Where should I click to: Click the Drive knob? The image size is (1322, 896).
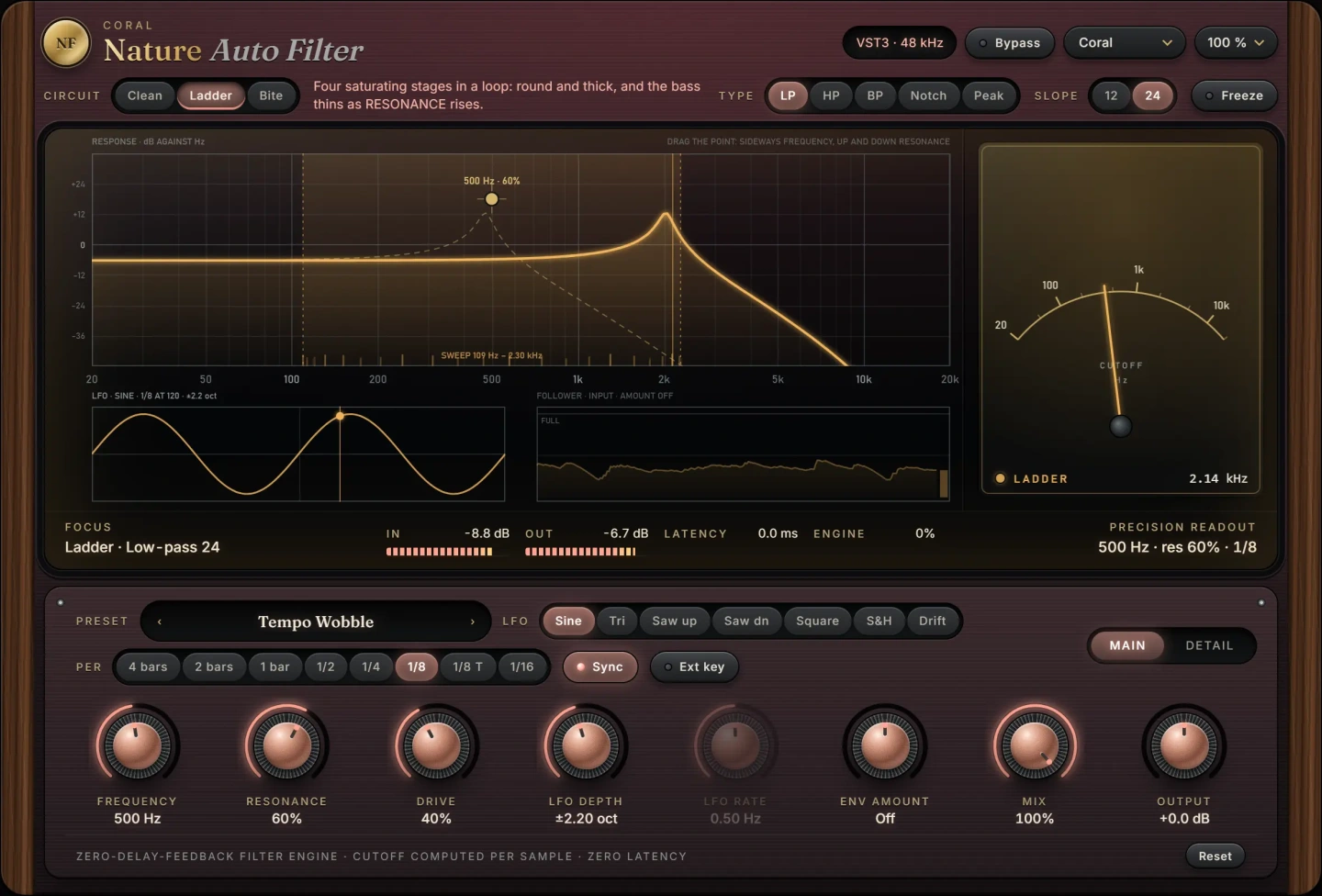(436, 745)
